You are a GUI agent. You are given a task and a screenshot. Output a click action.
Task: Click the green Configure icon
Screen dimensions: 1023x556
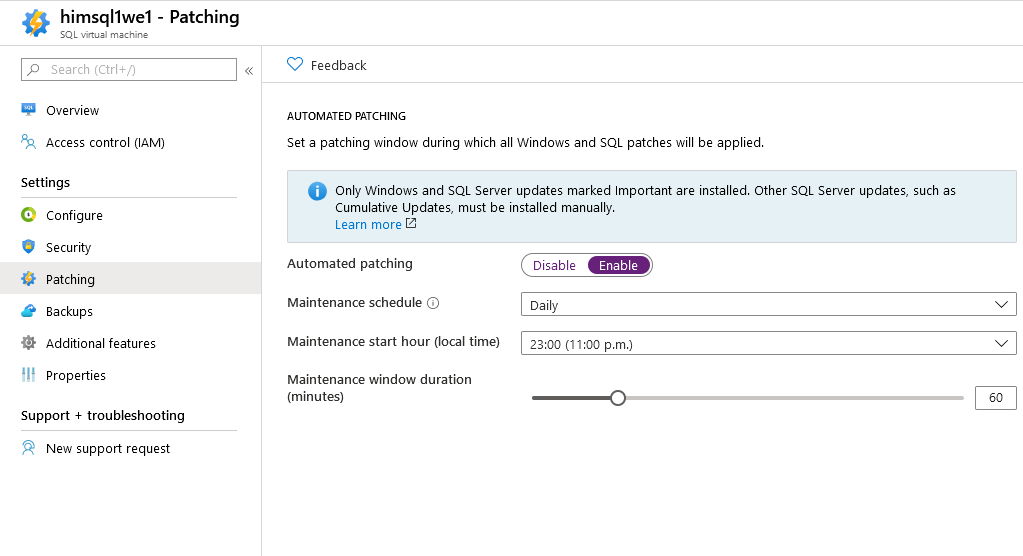click(x=28, y=214)
